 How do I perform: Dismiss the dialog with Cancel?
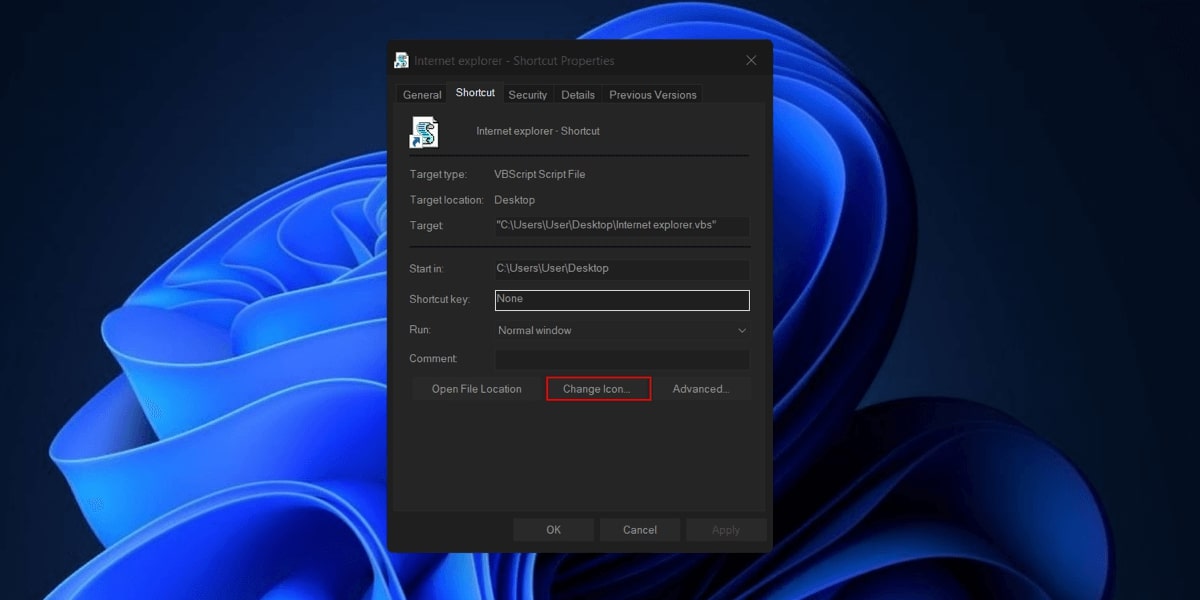pos(639,529)
